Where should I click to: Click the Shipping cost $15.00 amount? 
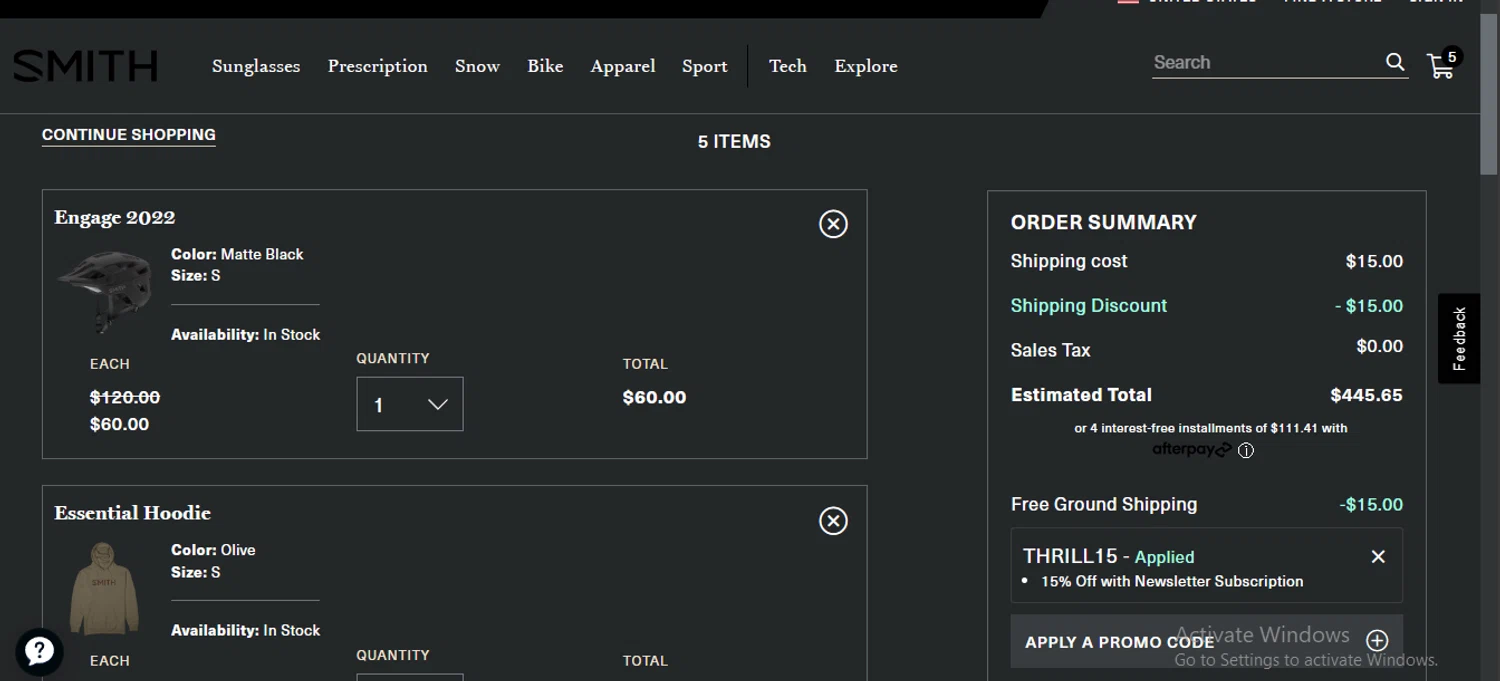click(x=1374, y=262)
